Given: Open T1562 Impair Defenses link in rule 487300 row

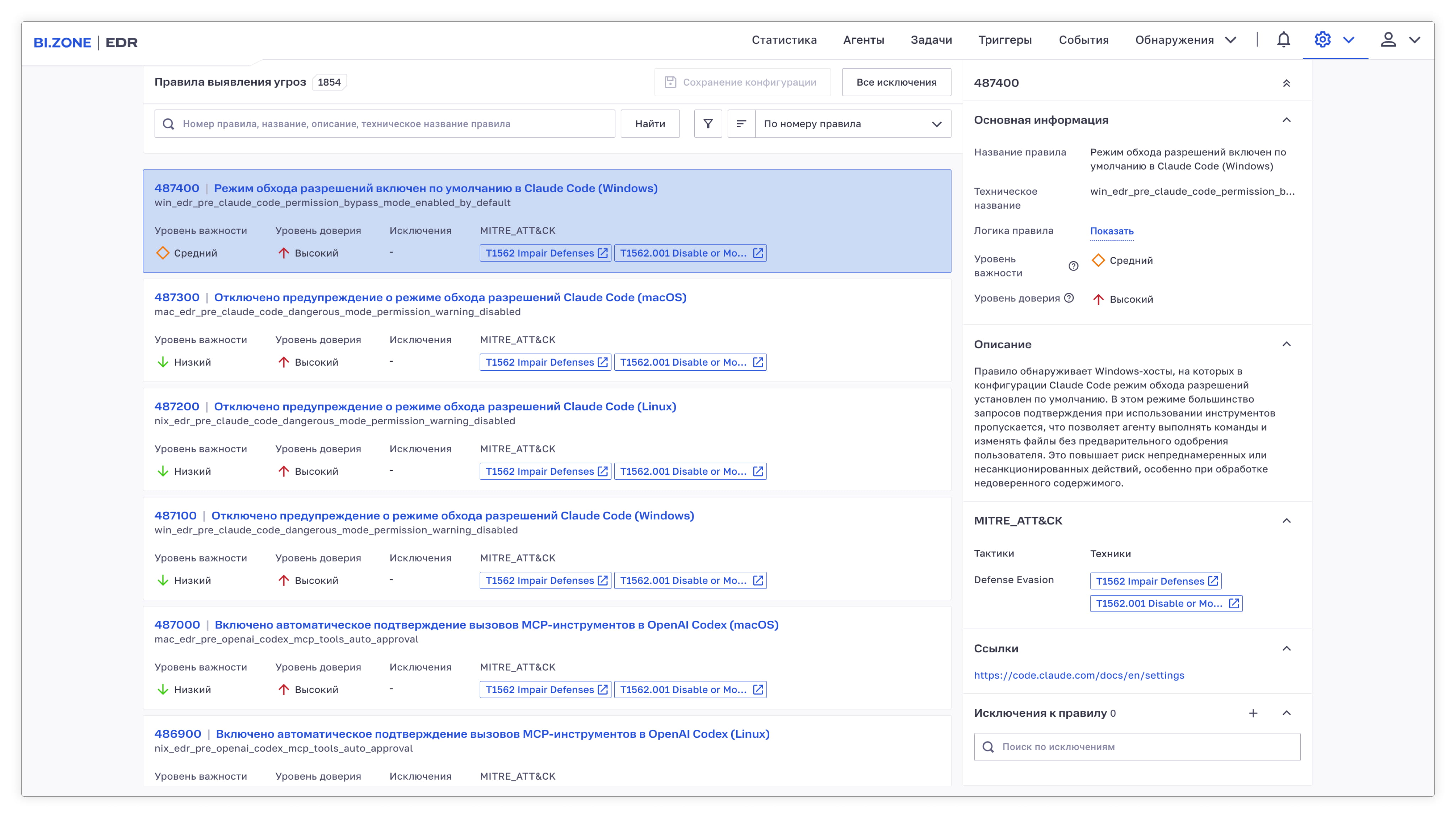Looking at the screenshot, I should pos(545,362).
